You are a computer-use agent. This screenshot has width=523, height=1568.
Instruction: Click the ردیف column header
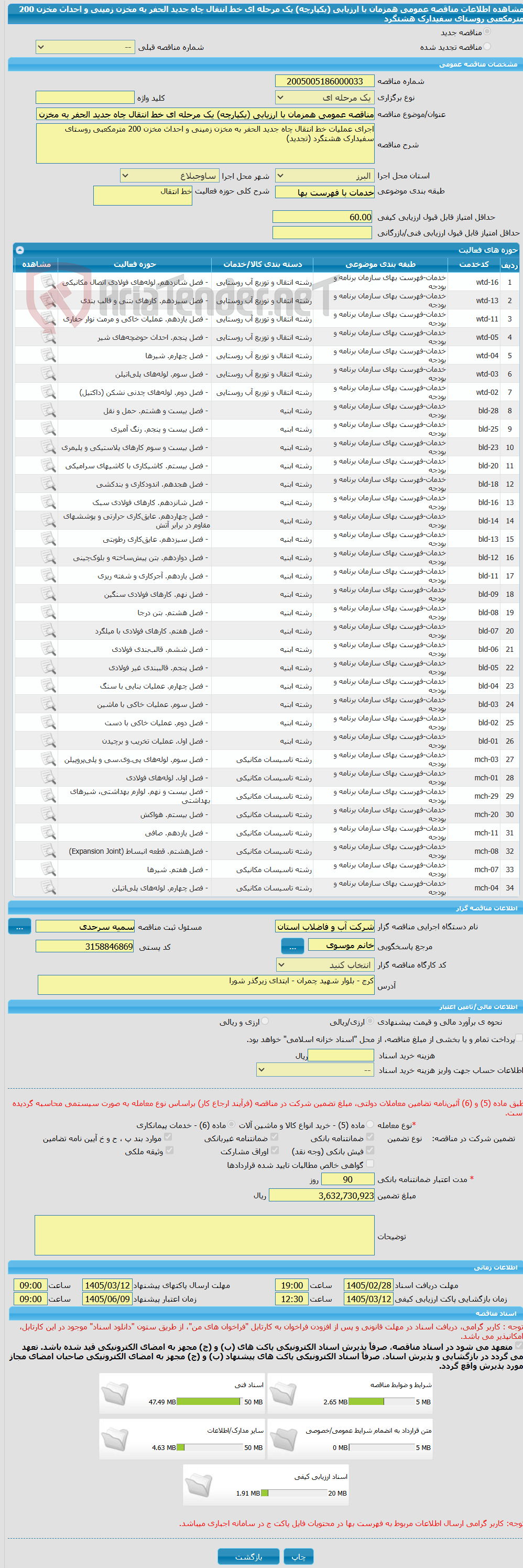click(509, 264)
